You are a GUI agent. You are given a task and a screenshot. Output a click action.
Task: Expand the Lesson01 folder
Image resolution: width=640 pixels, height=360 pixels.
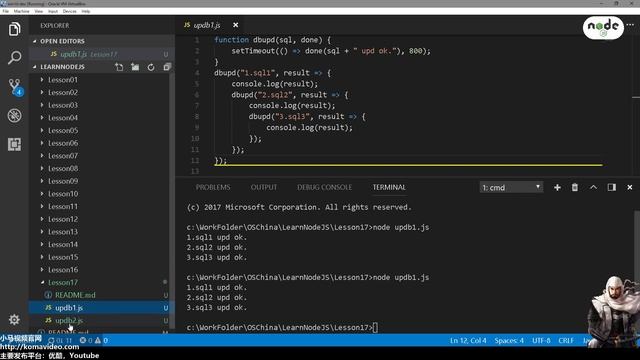[100, 80]
